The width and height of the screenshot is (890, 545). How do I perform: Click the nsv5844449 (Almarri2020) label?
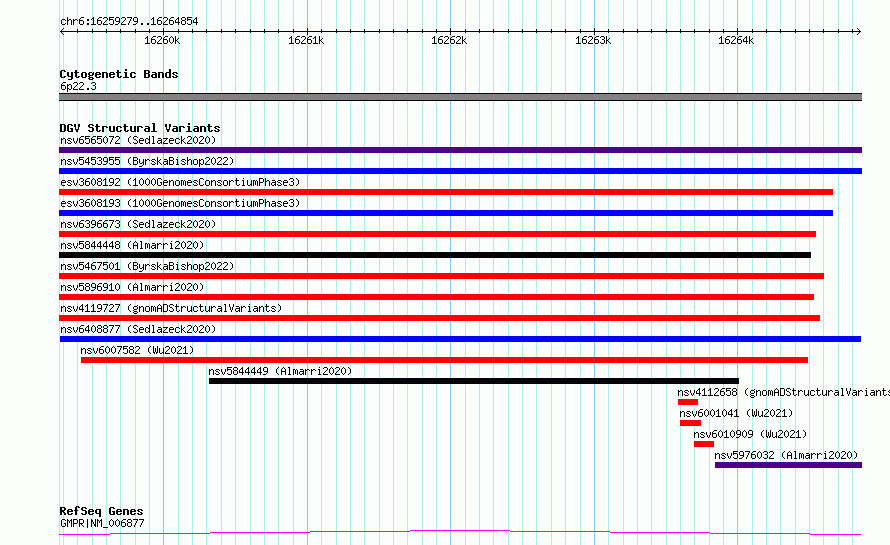[x=280, y=371]
